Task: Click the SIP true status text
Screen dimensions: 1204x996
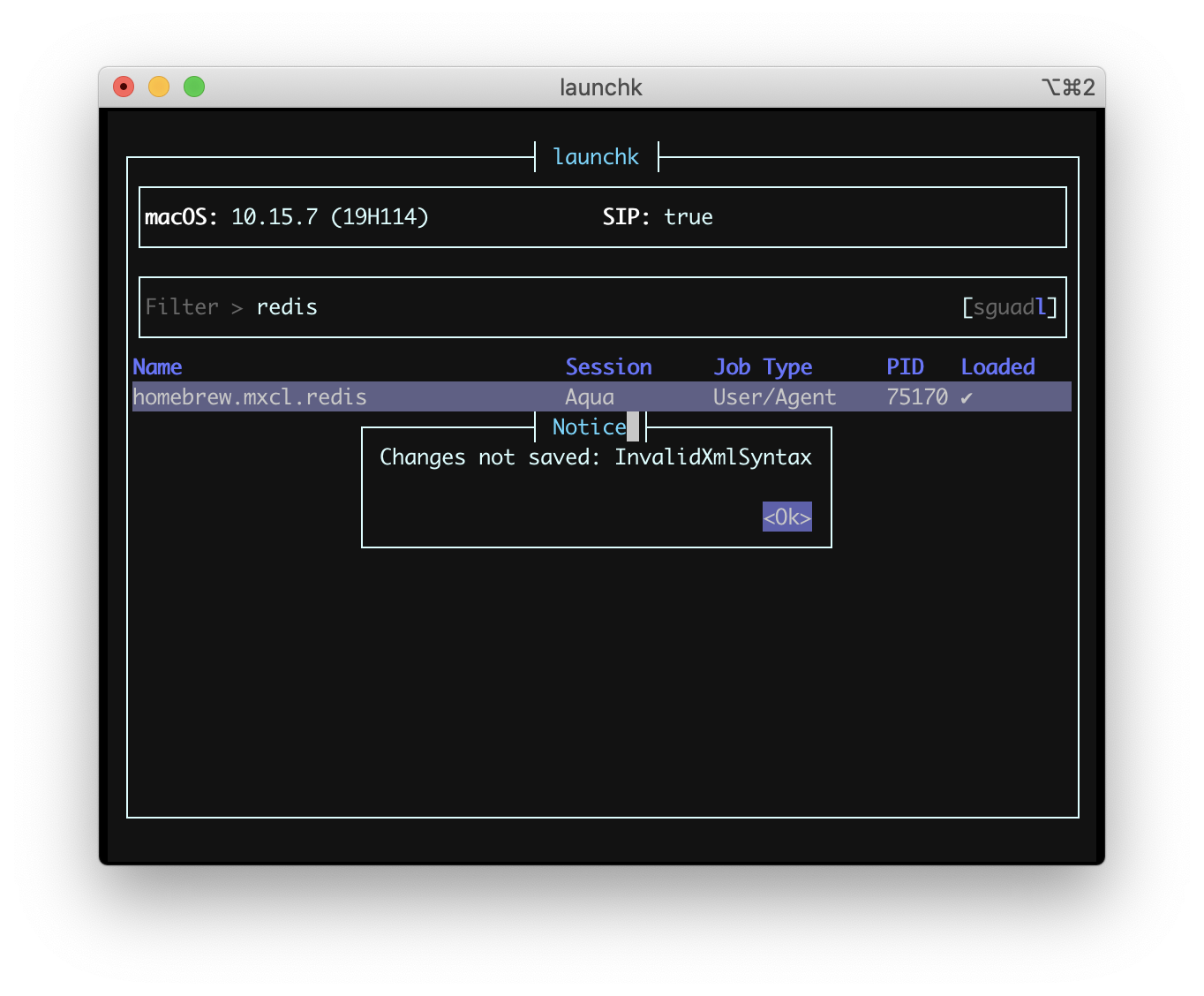Action: [x=658, y=217]
